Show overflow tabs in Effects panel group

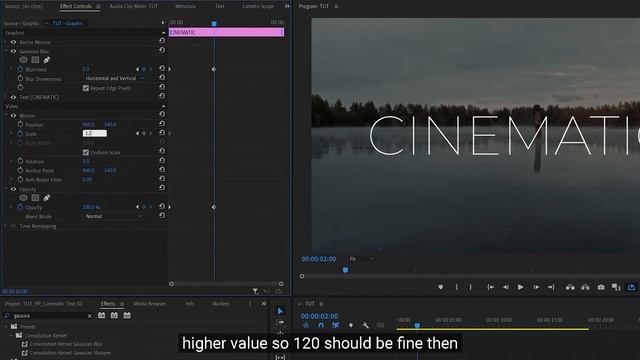pyautogui.click(x=264, y=304)
